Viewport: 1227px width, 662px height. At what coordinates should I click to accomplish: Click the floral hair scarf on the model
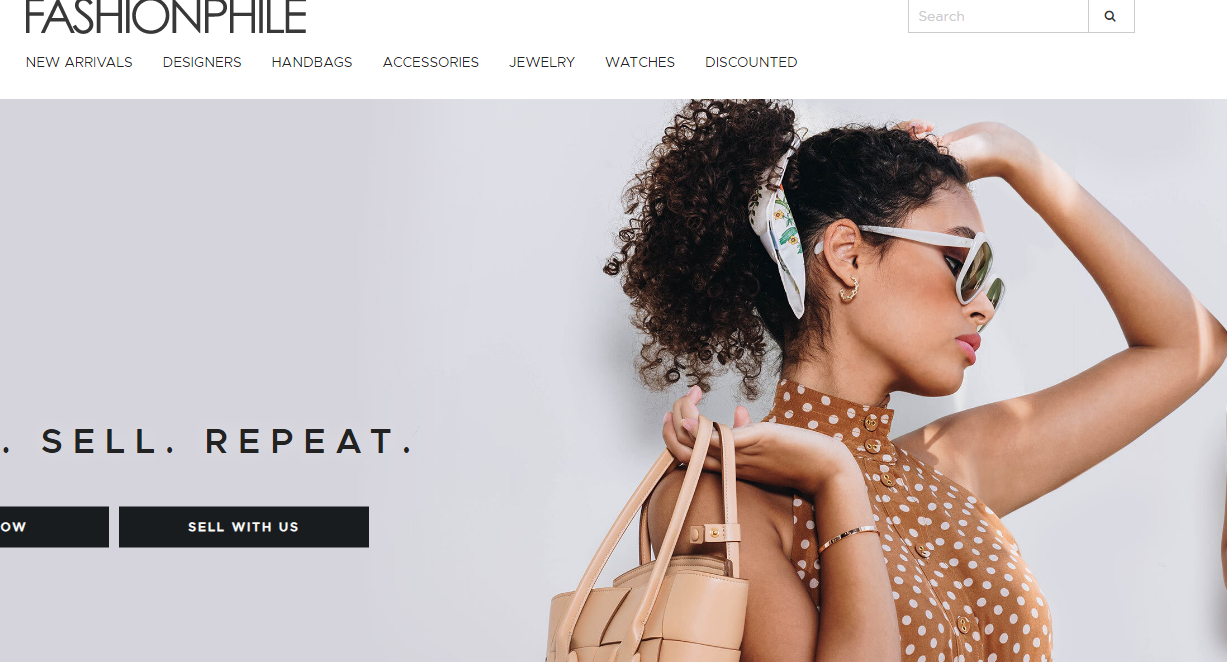tap(780, 240)
